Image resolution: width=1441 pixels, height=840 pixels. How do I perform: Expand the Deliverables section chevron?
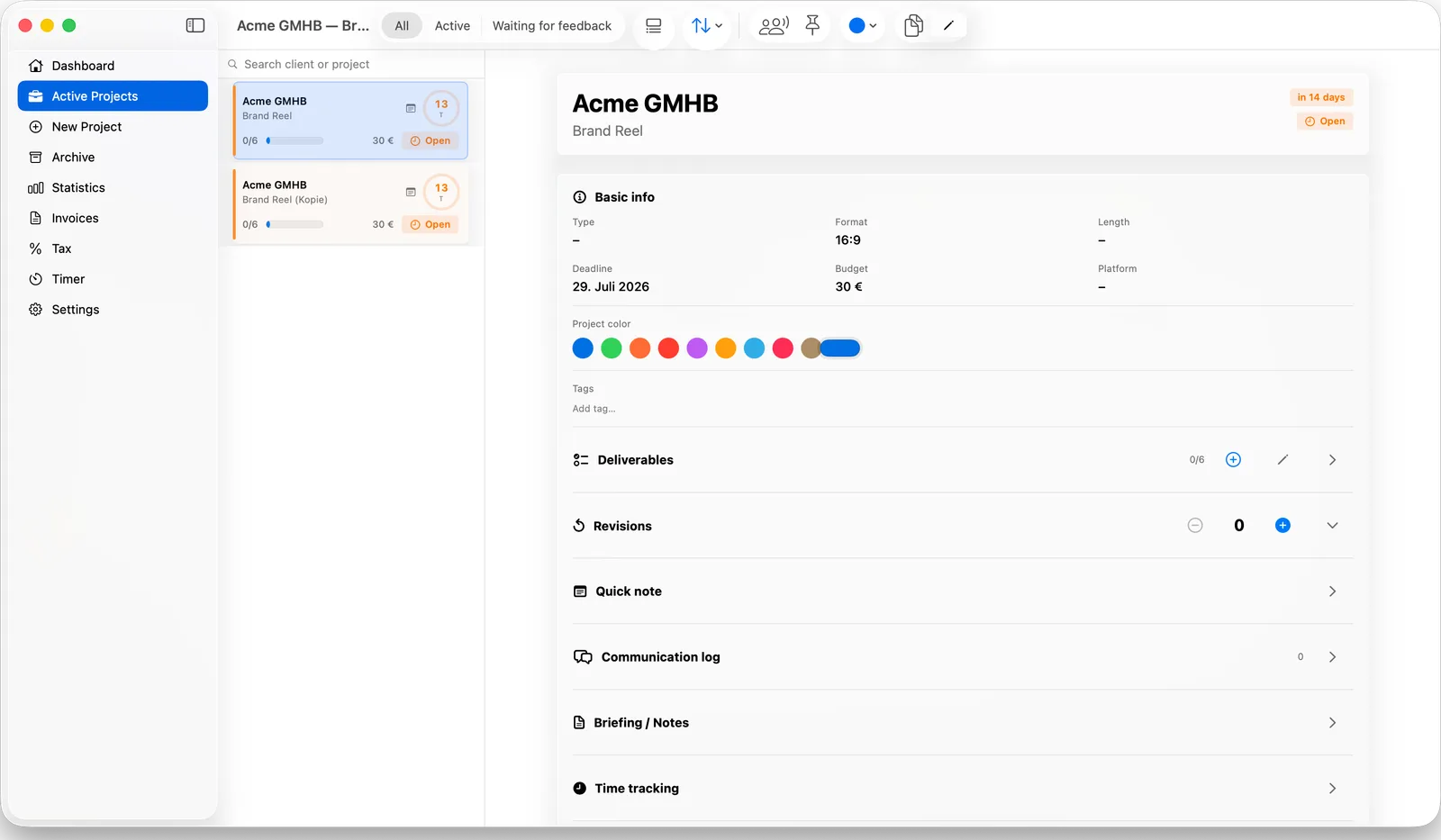click(x=1333, y=460)
